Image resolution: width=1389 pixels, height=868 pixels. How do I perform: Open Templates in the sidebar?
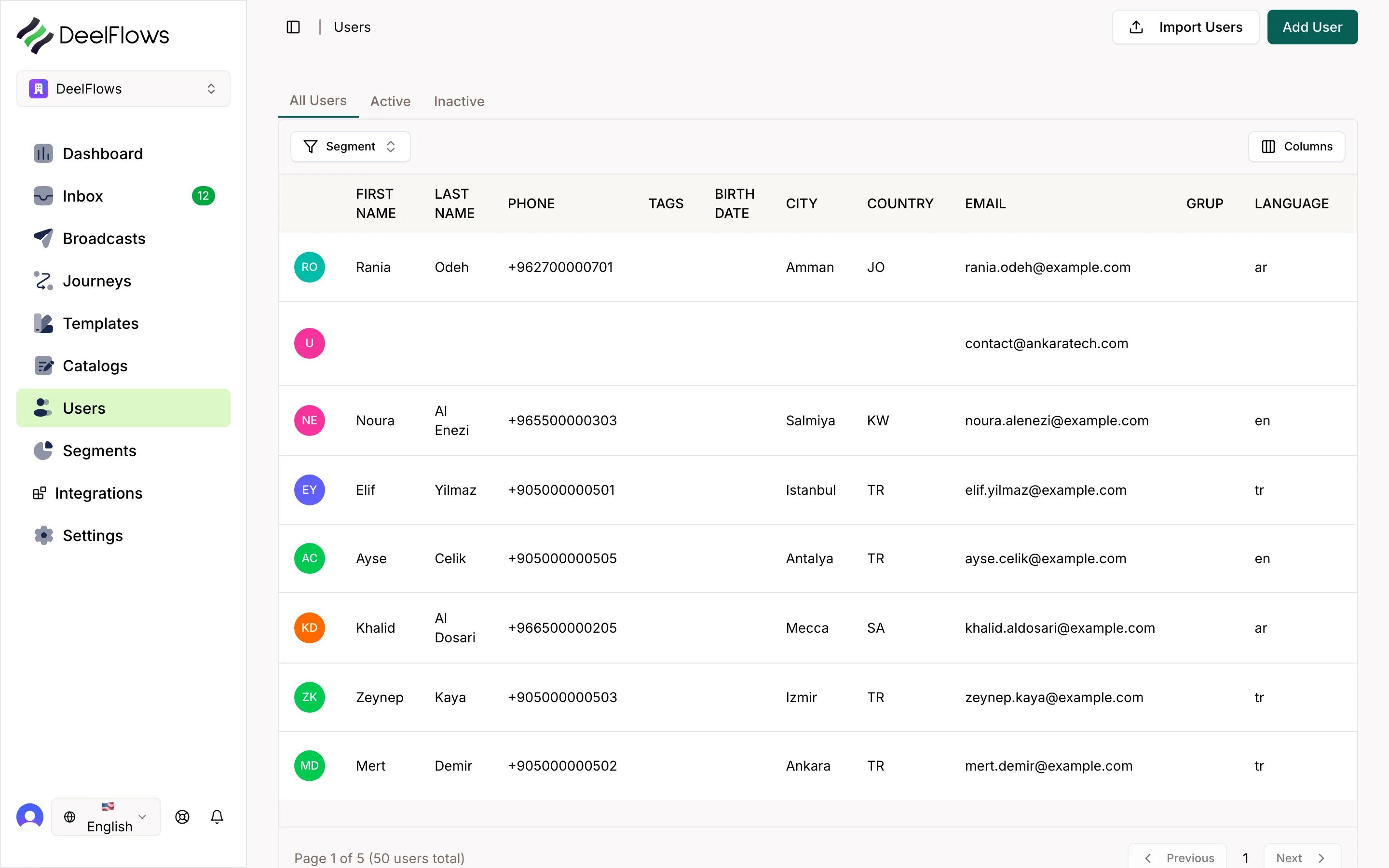(x=123, y=323)
